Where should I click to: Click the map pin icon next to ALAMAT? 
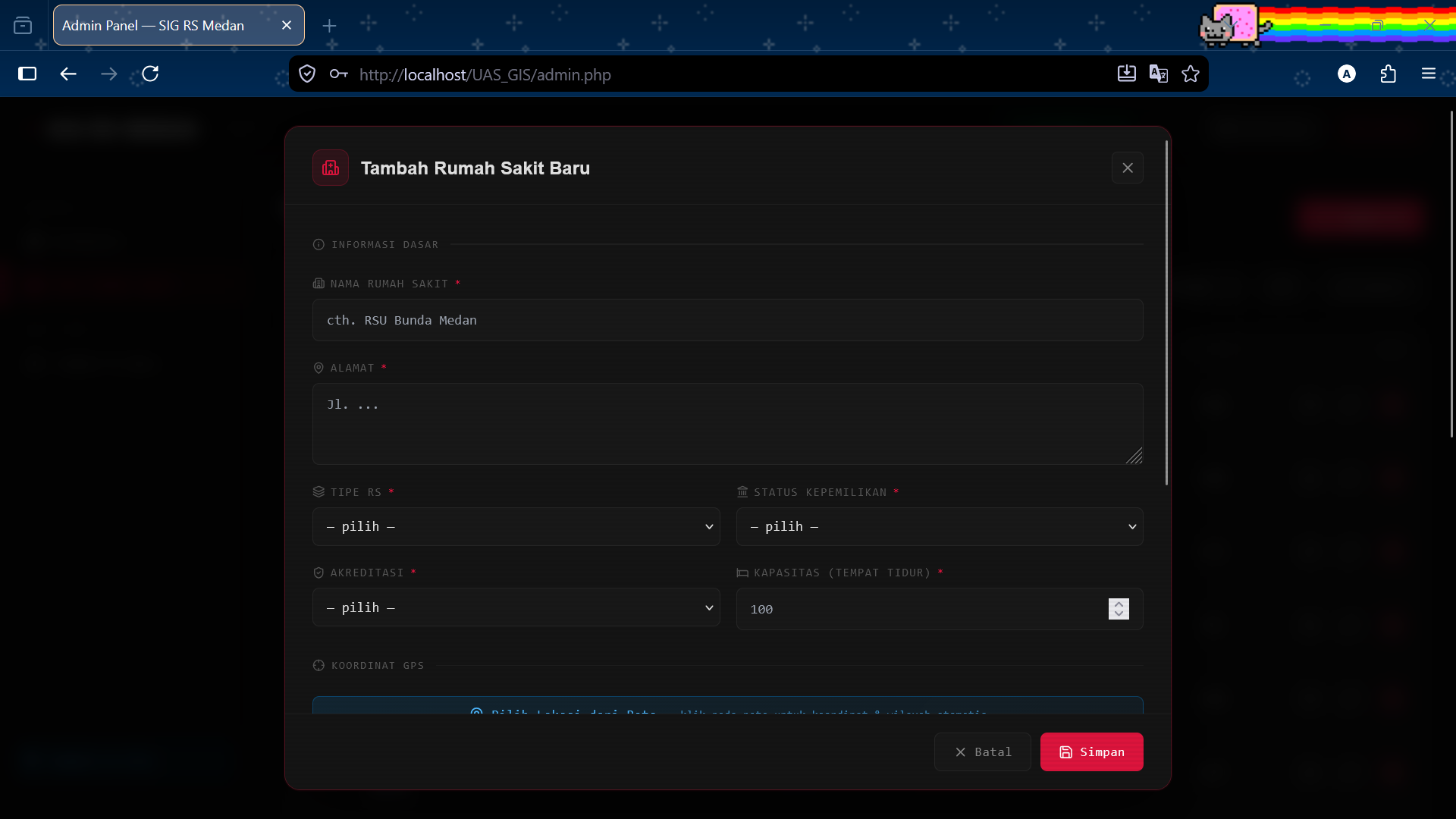pos(318,368)
